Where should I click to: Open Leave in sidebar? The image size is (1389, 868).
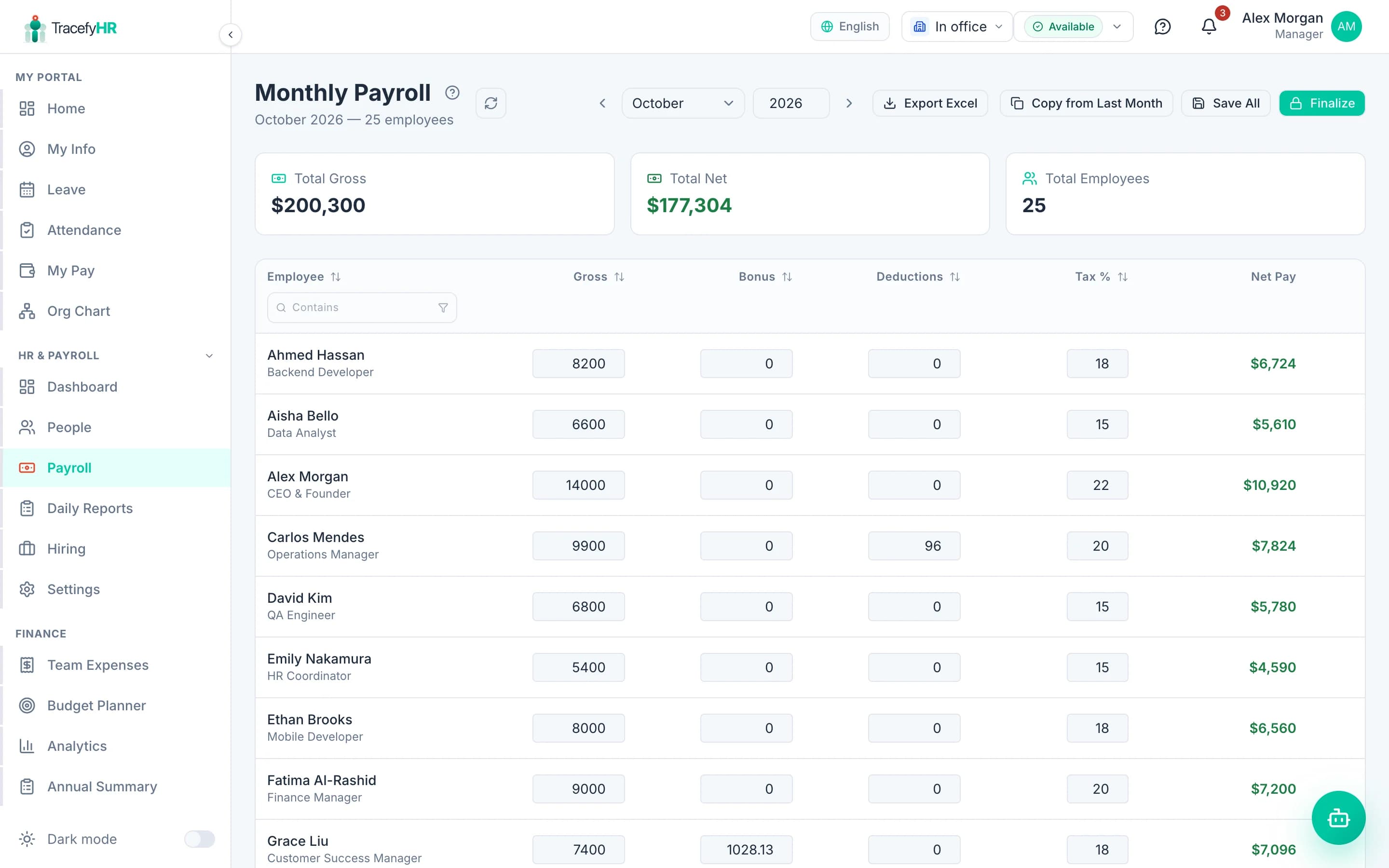pos(116,190)
